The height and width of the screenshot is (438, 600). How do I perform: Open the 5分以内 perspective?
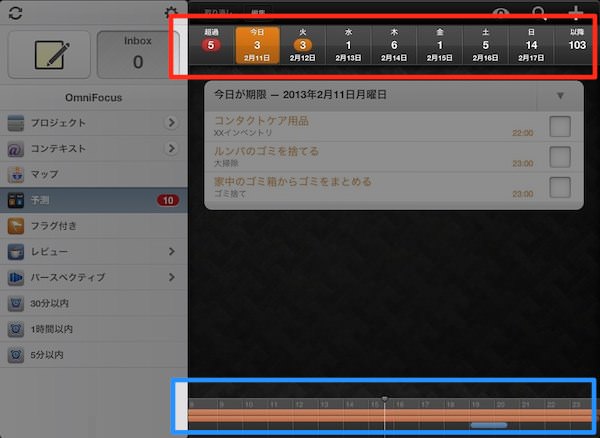94,355
